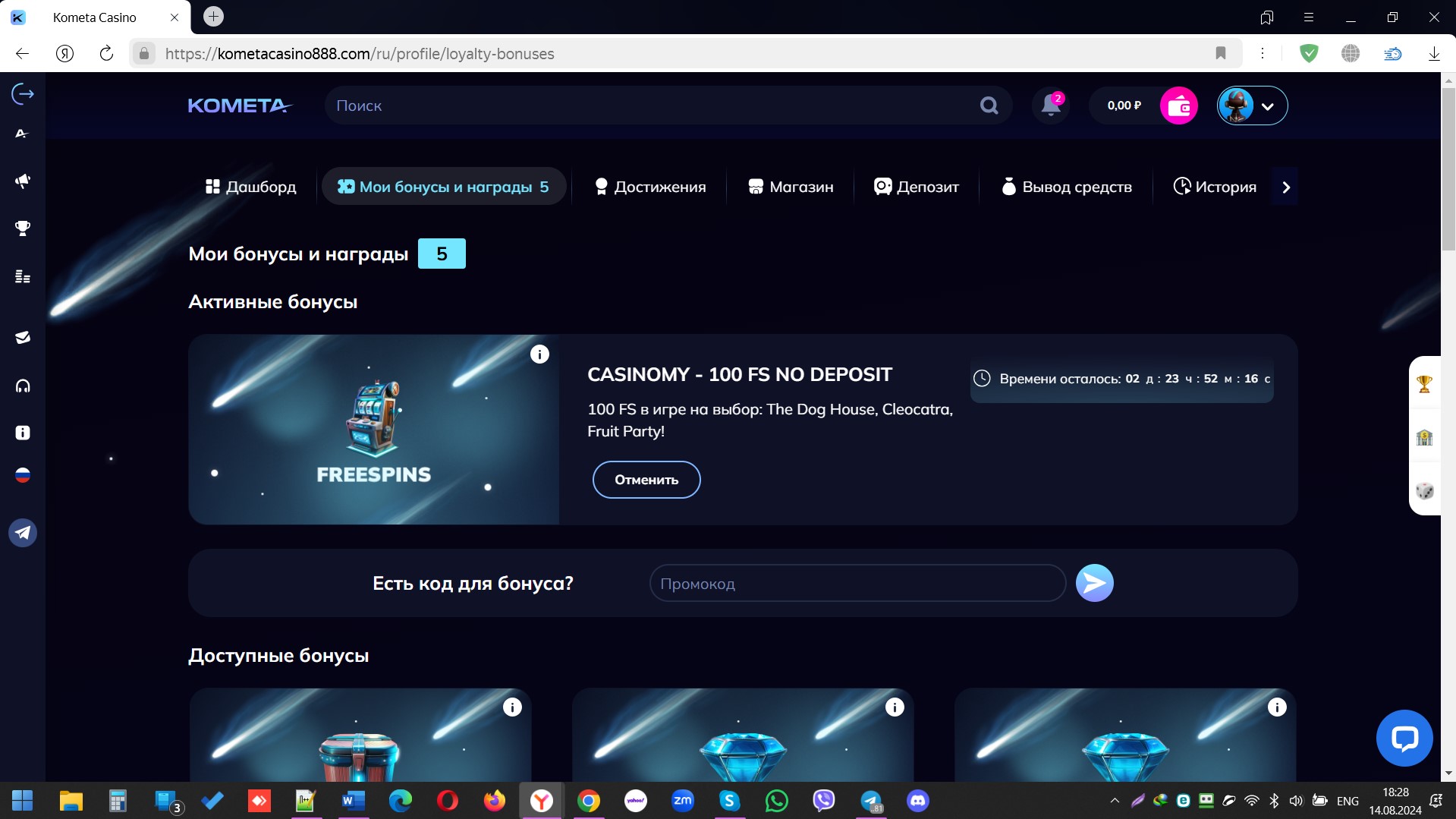The height and width of the screenshot is (819, 1456).
Task: Go to the Депозит tab
Action: coord(917,187)
